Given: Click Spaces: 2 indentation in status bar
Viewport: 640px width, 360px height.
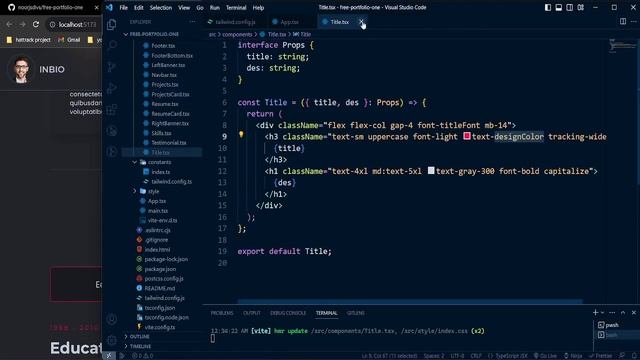Looking at the screenshot, I should click(433, 356).
